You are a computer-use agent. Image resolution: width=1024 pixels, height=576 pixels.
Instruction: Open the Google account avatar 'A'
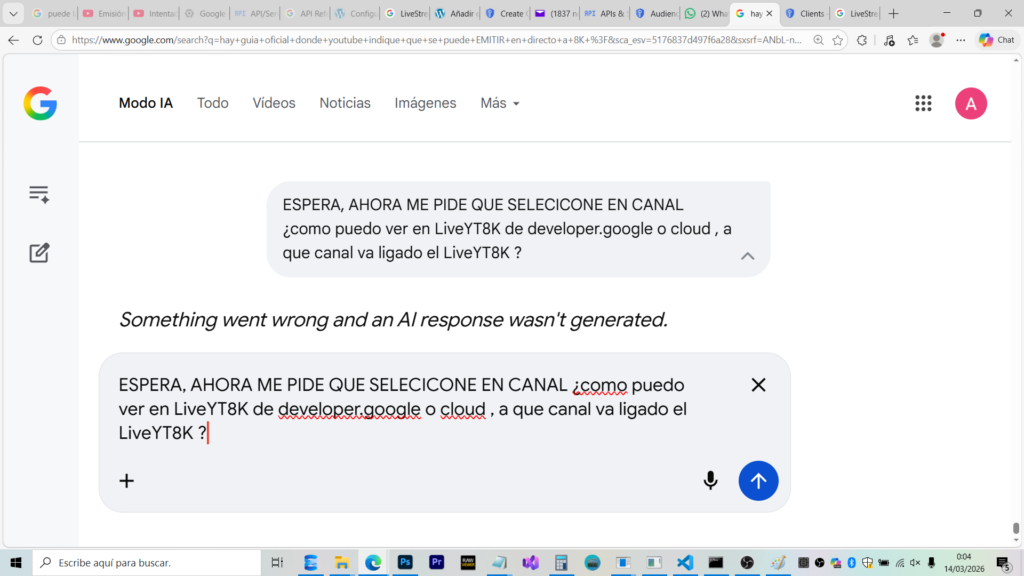coord(970,103)
